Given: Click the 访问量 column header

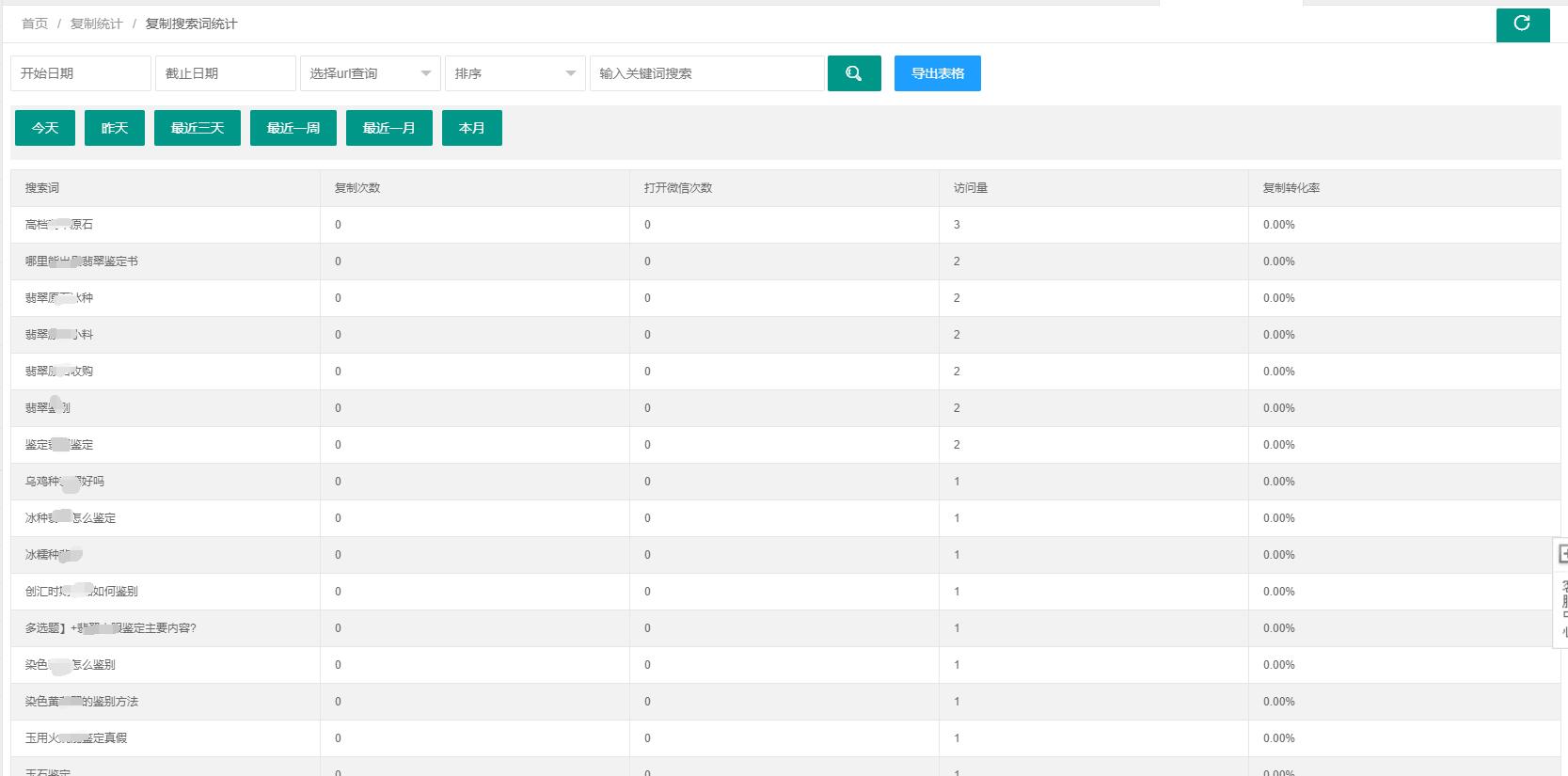Looking at the screenshot, I should [x=971, y=188].
